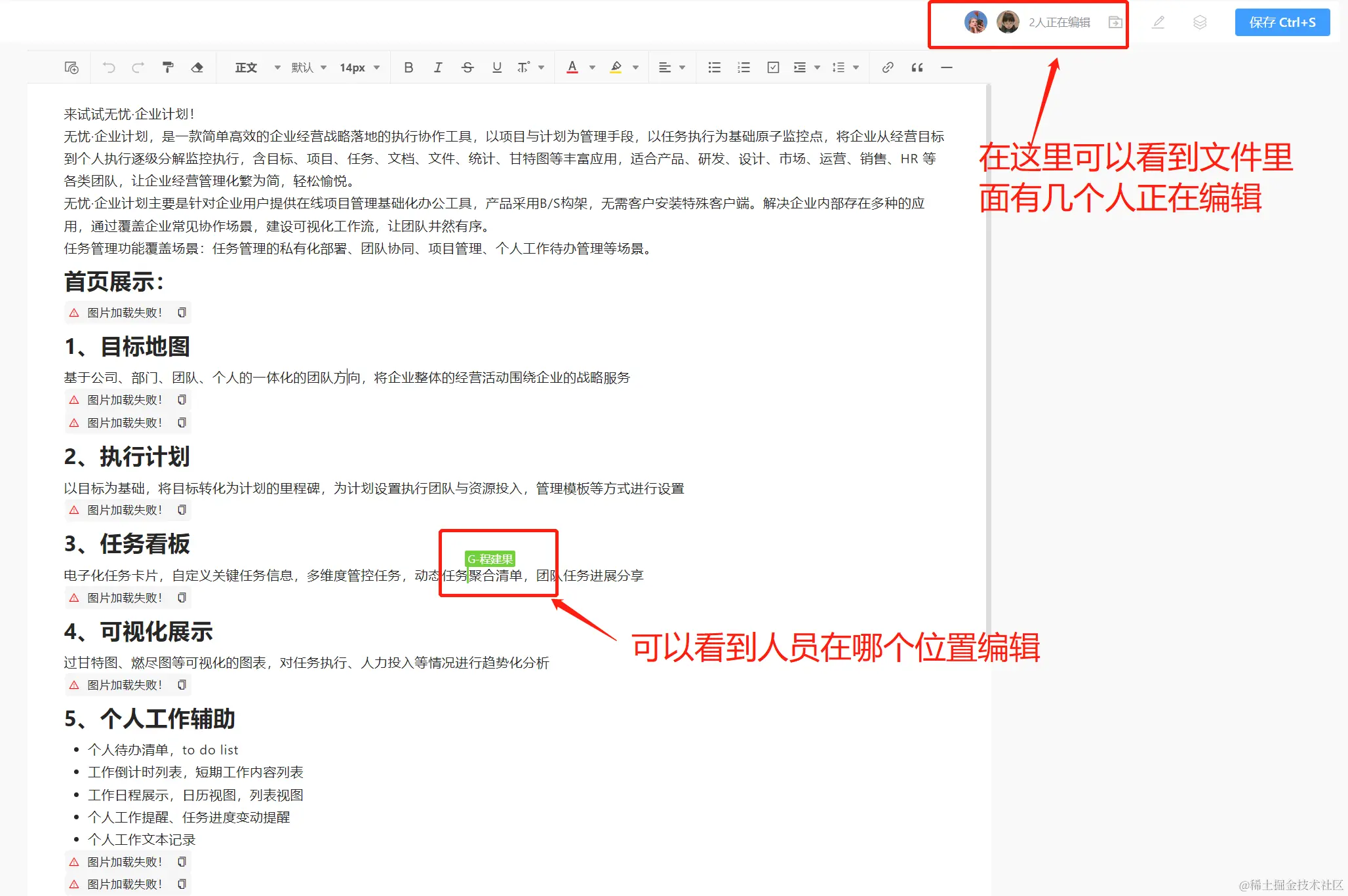1348x896 pixels.
Task: Insert a block quote
Action: point(917,68)
